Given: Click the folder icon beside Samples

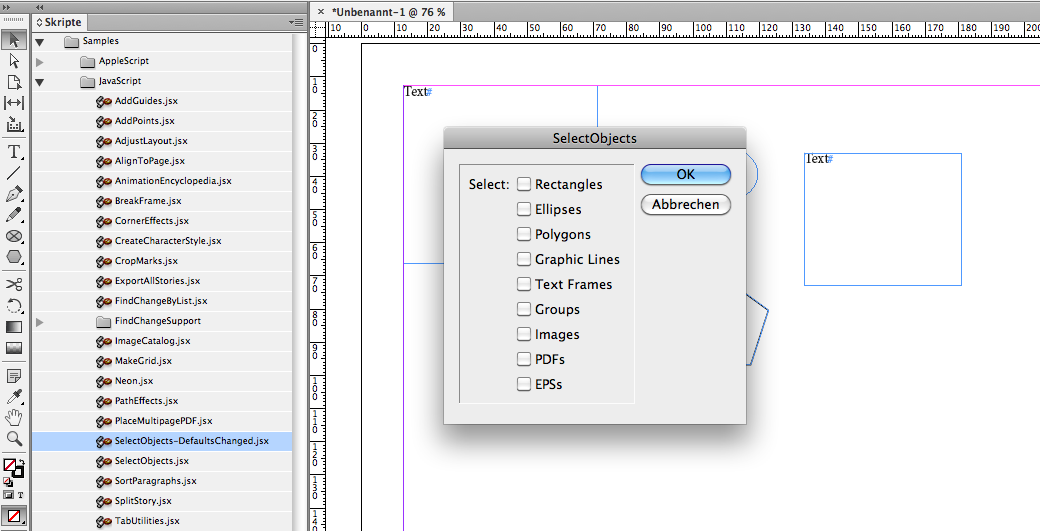Looking at the screenshot, I should [x=72, y=41].
